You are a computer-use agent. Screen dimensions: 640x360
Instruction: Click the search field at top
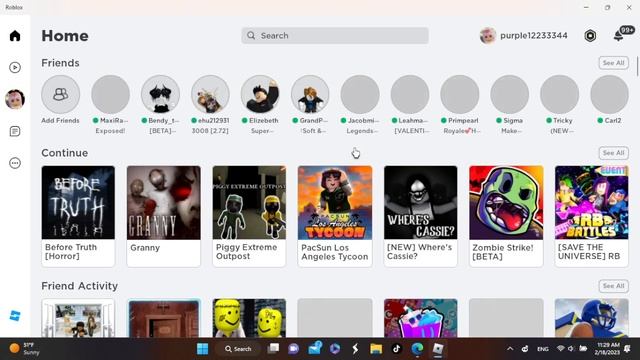[x=335, y=36]
